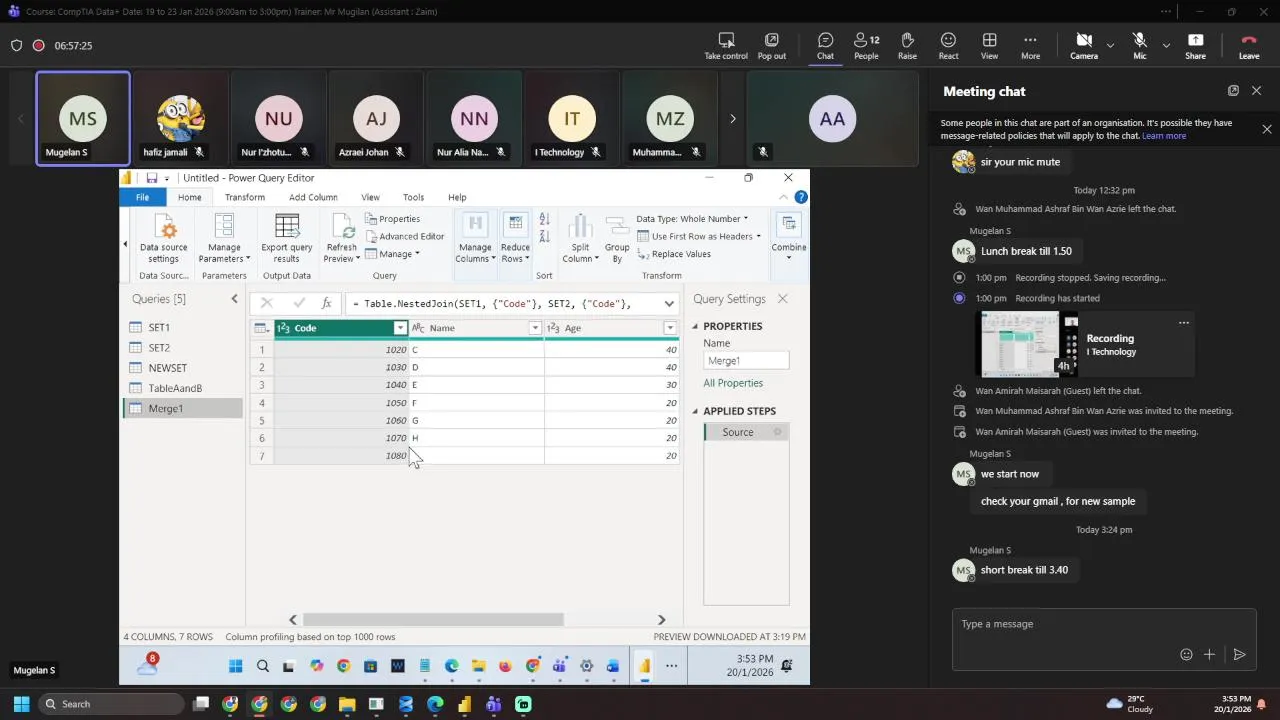1280x720 pixels.
Task: Click Replace Values in Transform group
Action: pyautogui.click(x=674, y=254)
